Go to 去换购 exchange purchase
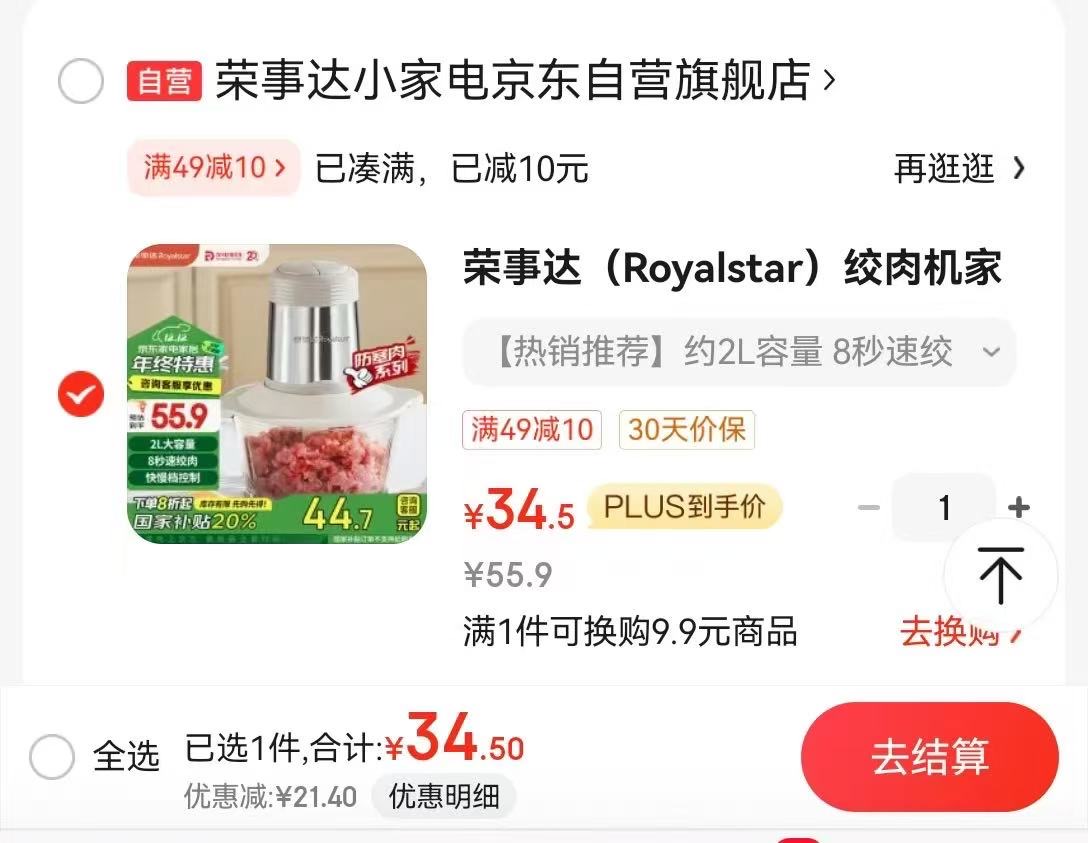The width and height of the screenshot is (1088, 843). [960, 631]
